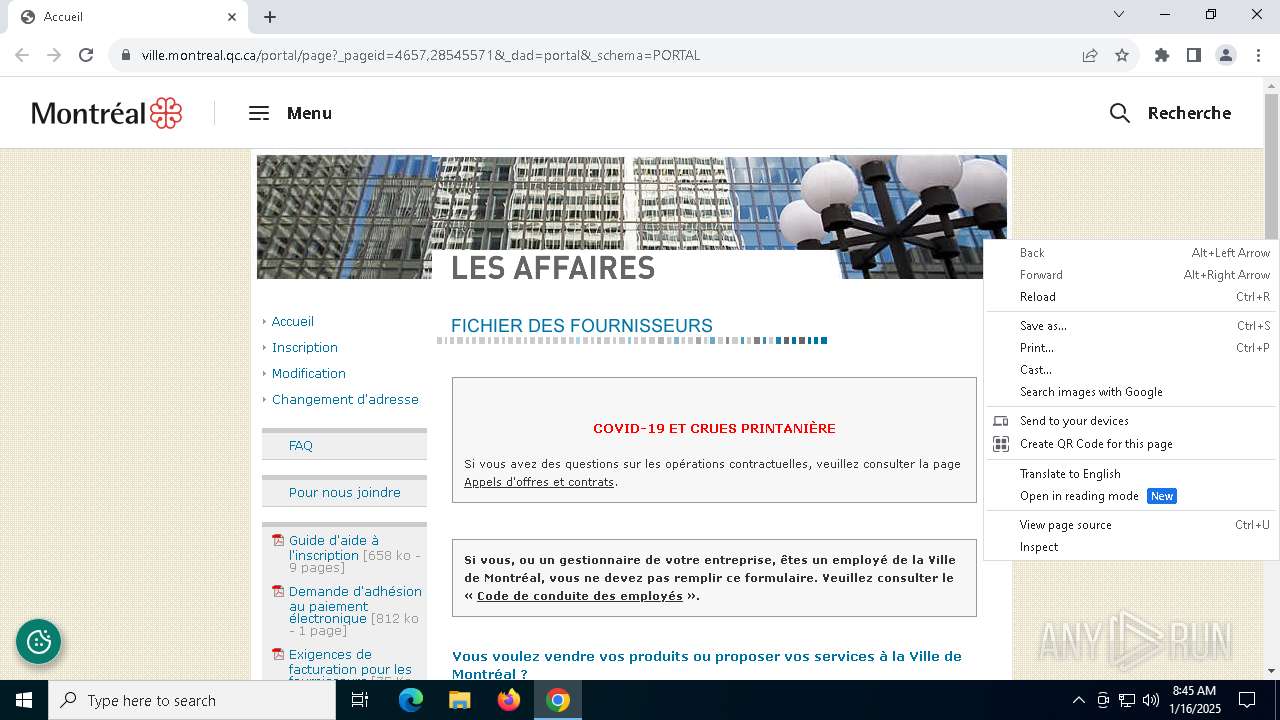Select Cast... in the context menu
1280x720 pixels.
click(x=1131, y=370)
